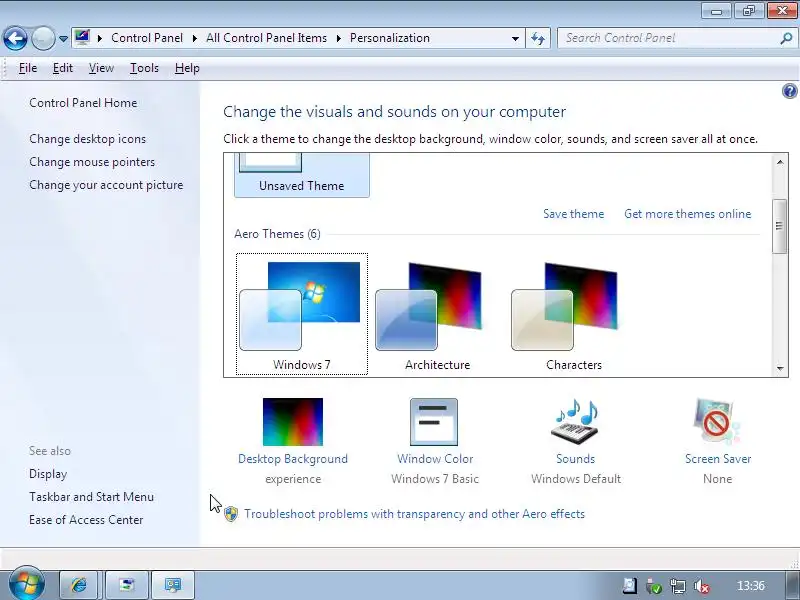800x600 pixels.
Task: Click the theme list scroll down arrow
Action: click(780, 368)
